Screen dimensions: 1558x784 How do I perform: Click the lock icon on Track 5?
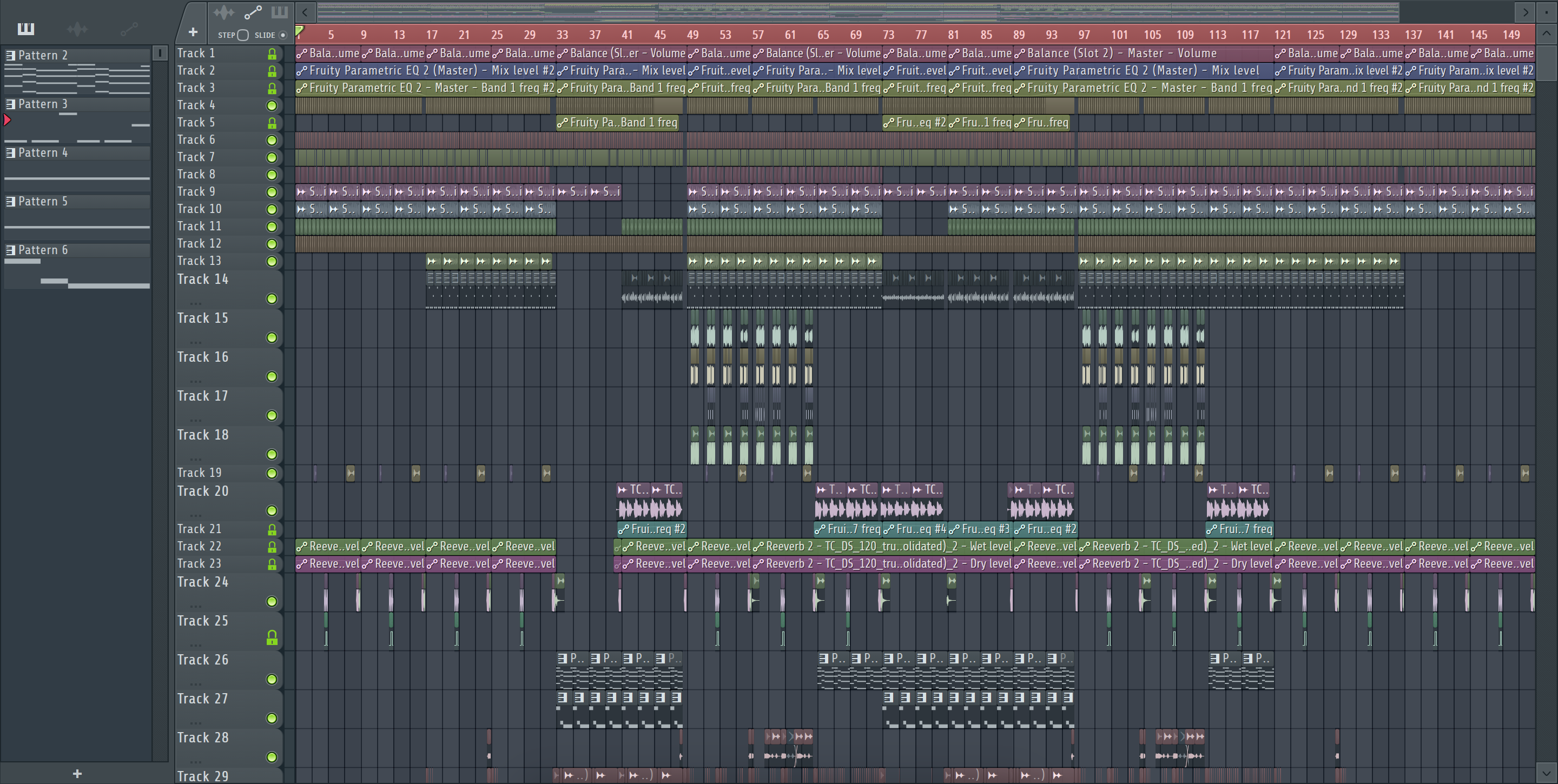point(272,123)
